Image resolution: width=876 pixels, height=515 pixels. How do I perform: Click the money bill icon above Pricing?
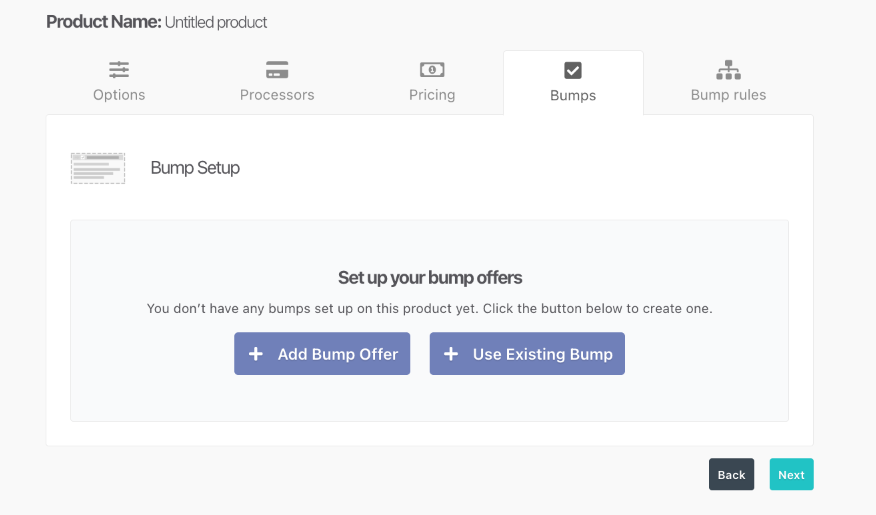click(432, 70)
